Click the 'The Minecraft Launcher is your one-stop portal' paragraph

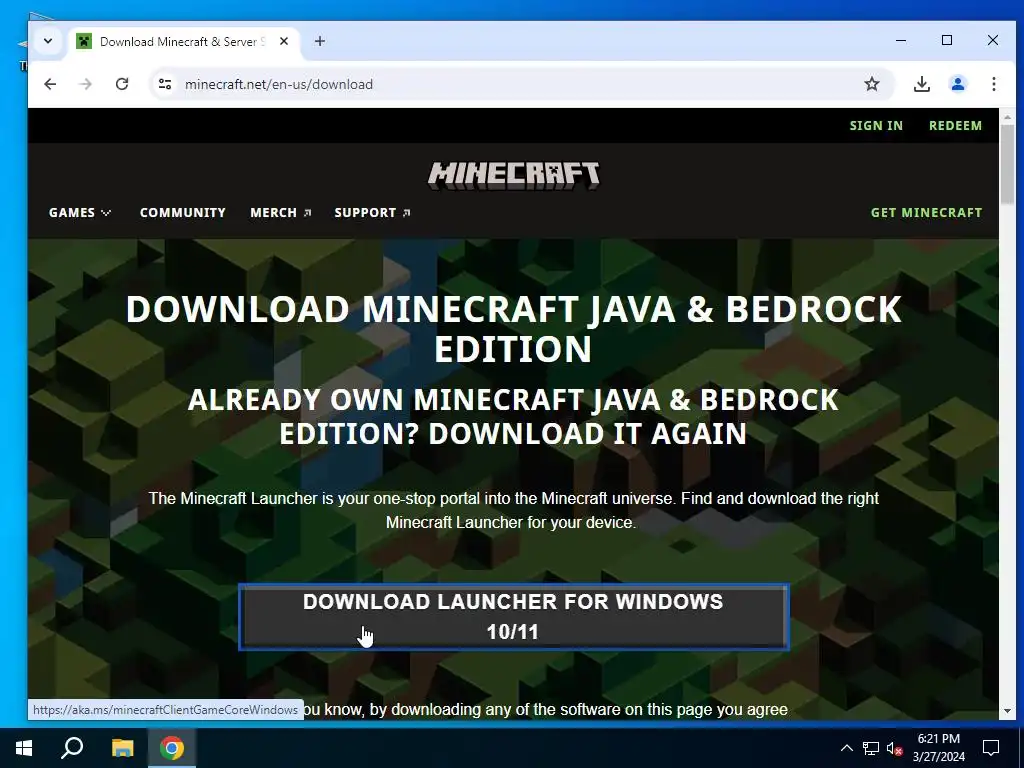[x=513, y=511]
